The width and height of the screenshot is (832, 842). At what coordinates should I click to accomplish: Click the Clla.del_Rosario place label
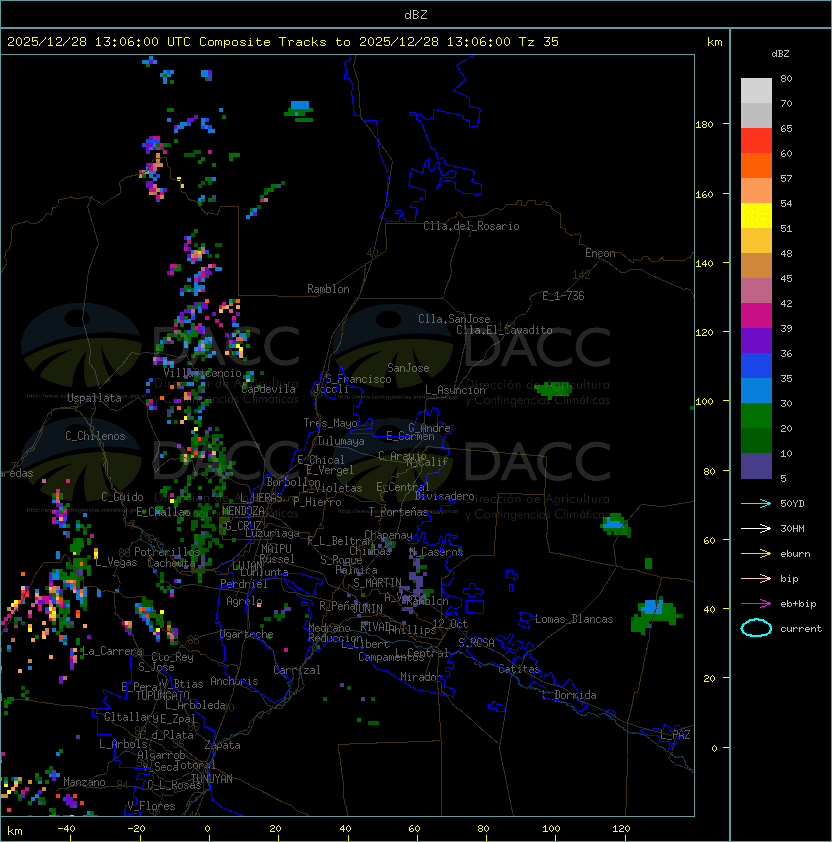click(471, 226)
